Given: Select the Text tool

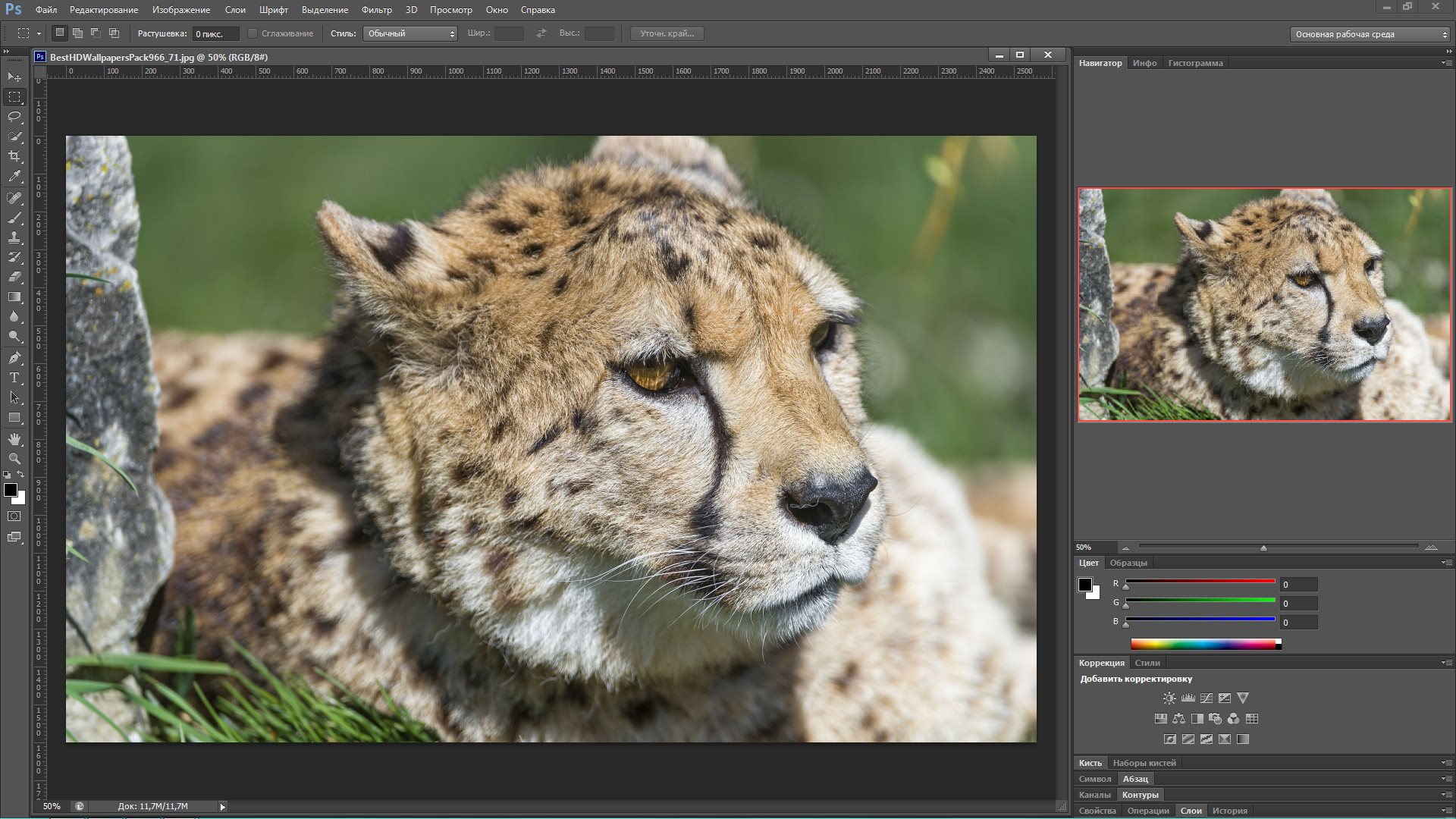Looking at the screenshot, I should point(14,378).
